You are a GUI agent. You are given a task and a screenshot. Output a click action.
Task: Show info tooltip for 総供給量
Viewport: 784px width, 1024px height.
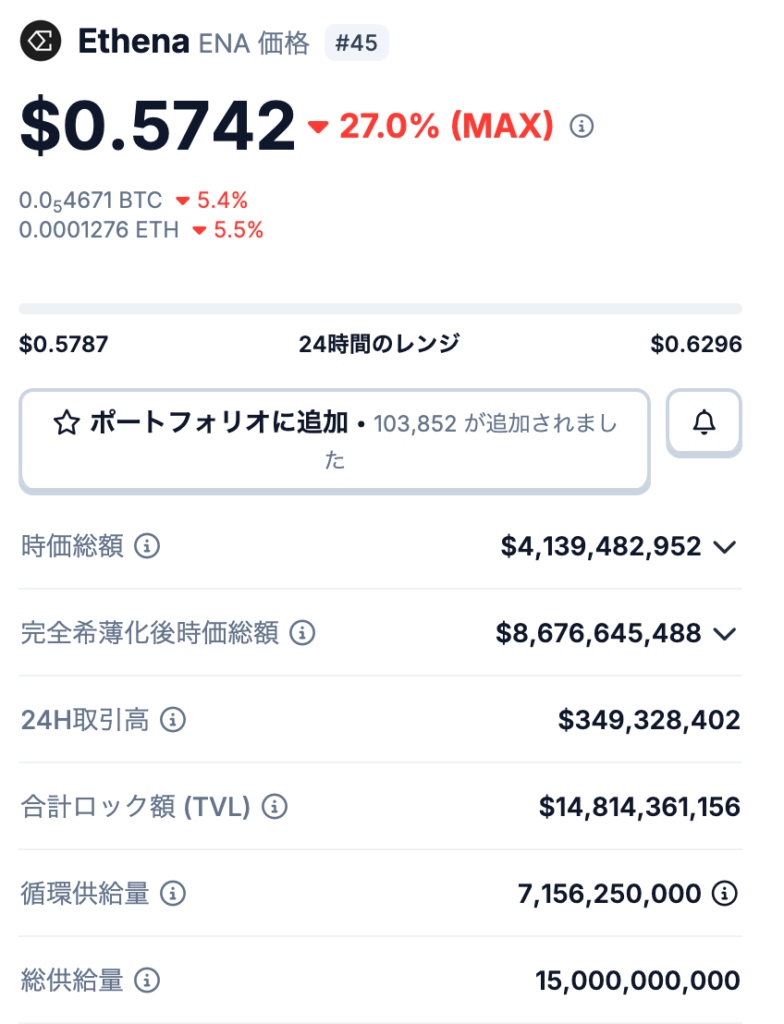pos(147,980)
